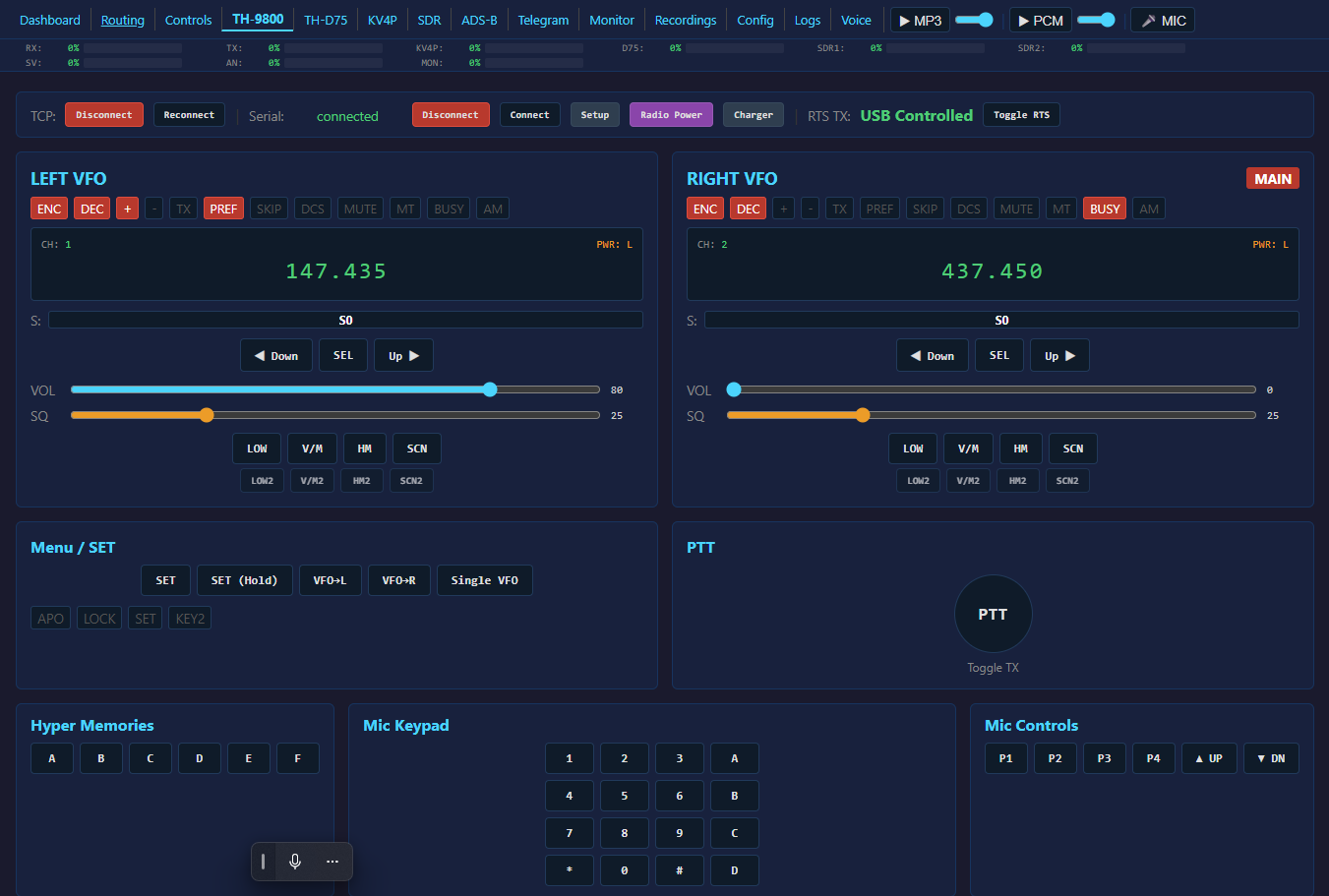Toggle the PCM switch
Image resolution: width=1329 pixels, height=896 pixels.
coord(1096,20)
